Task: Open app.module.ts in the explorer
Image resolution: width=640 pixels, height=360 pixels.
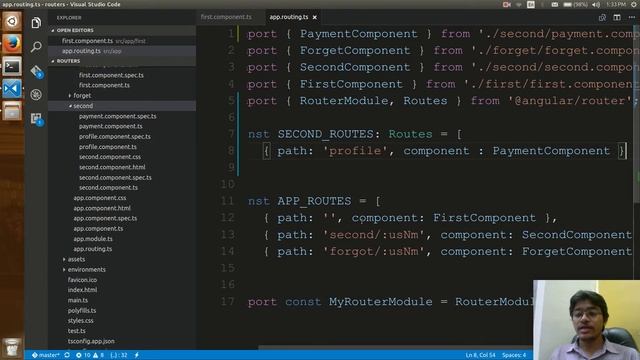Action: (x=93, y=239)
